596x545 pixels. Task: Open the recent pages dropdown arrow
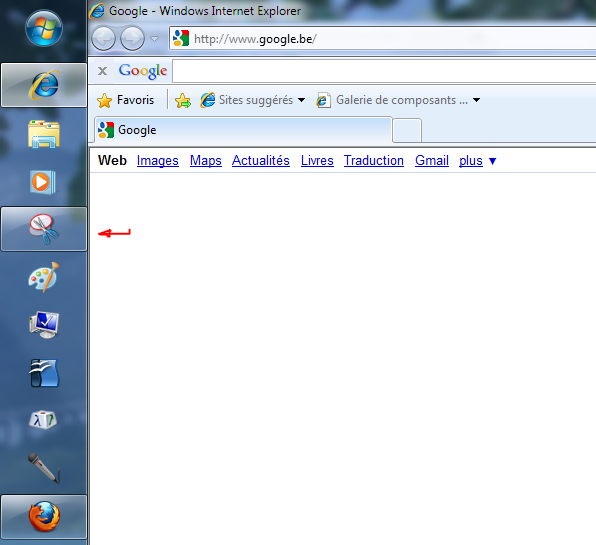(x=154, y=39)
